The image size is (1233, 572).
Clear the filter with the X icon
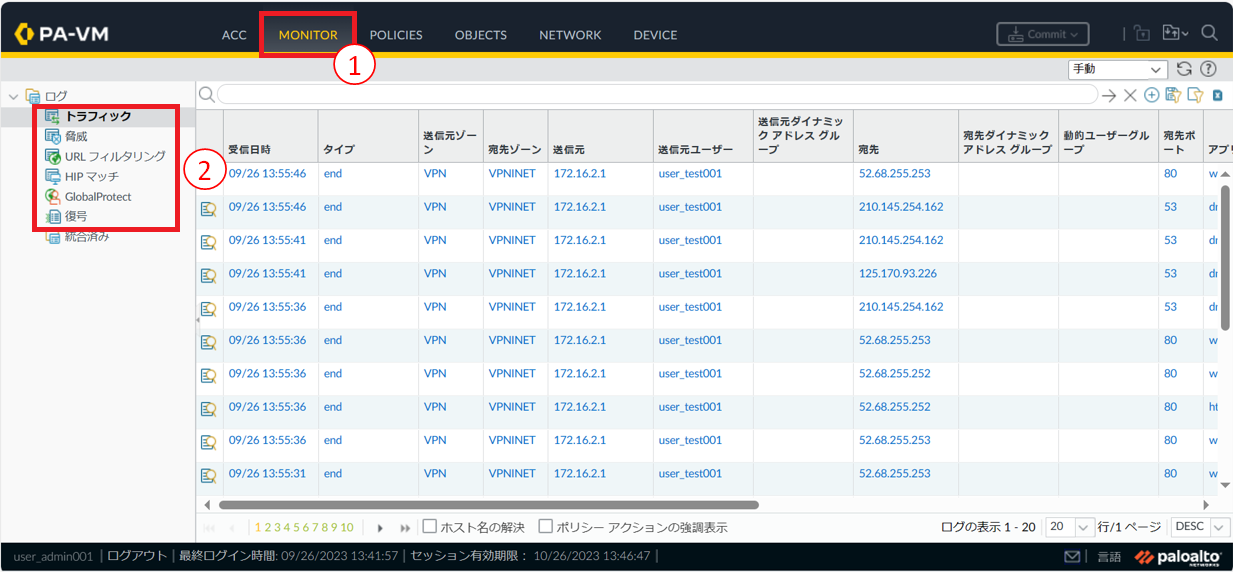click(1129, 95)
